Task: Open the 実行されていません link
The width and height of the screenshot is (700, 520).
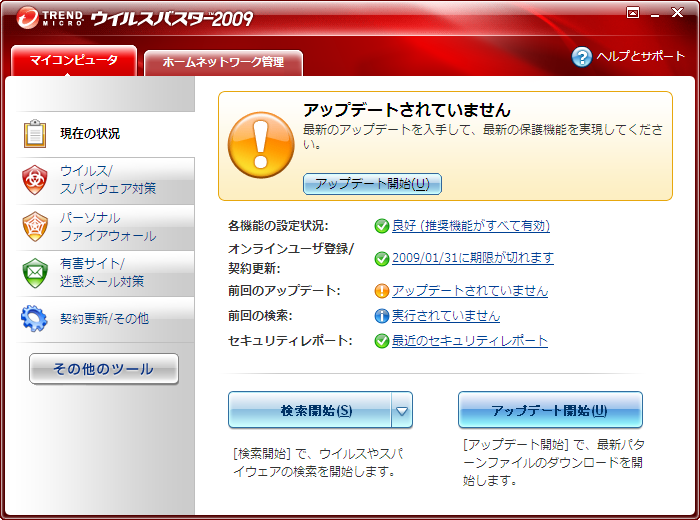Action: click(x=446, y=316)
